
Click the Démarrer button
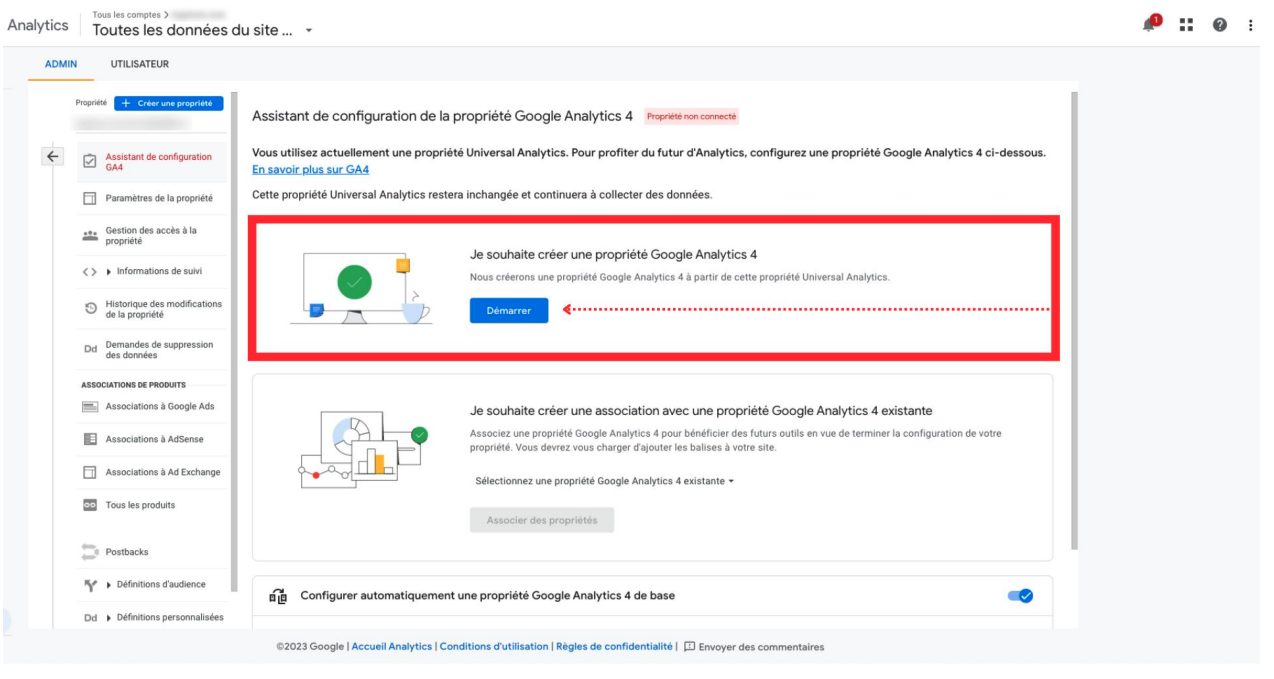click(509, 311)
